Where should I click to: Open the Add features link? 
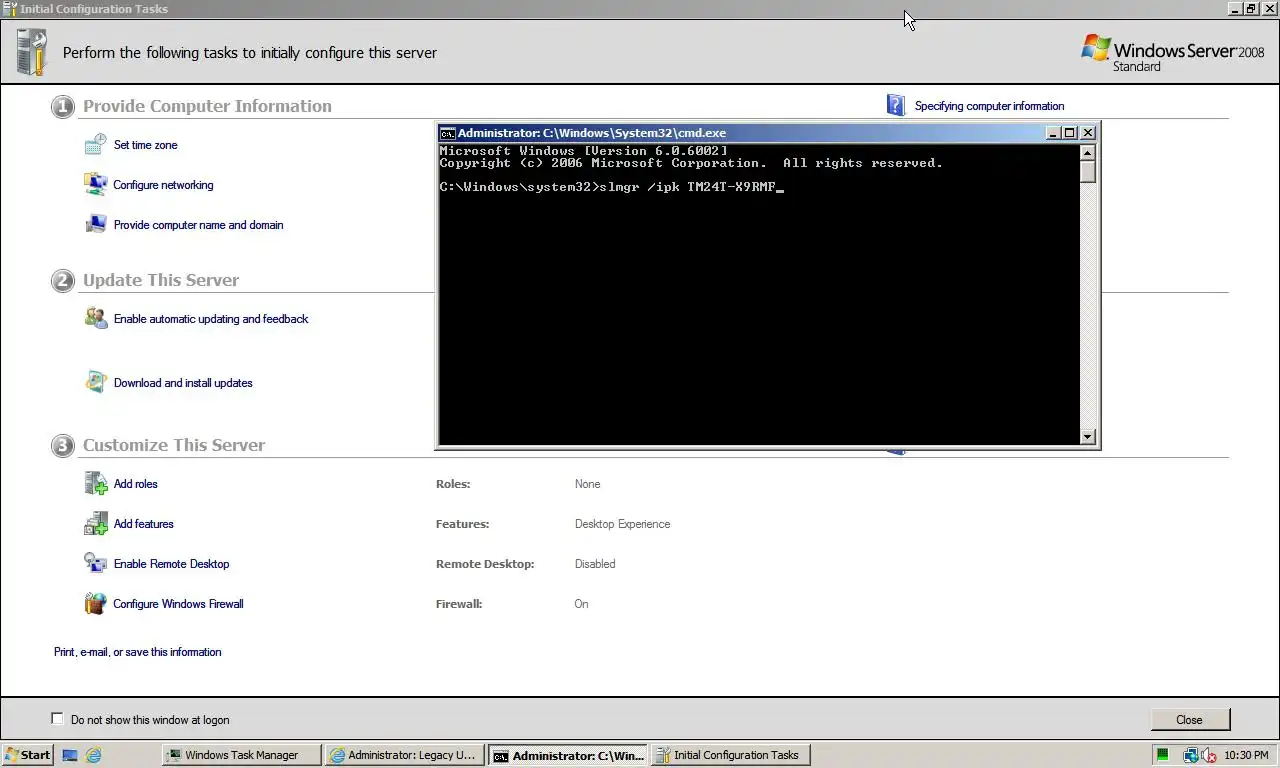143,524
